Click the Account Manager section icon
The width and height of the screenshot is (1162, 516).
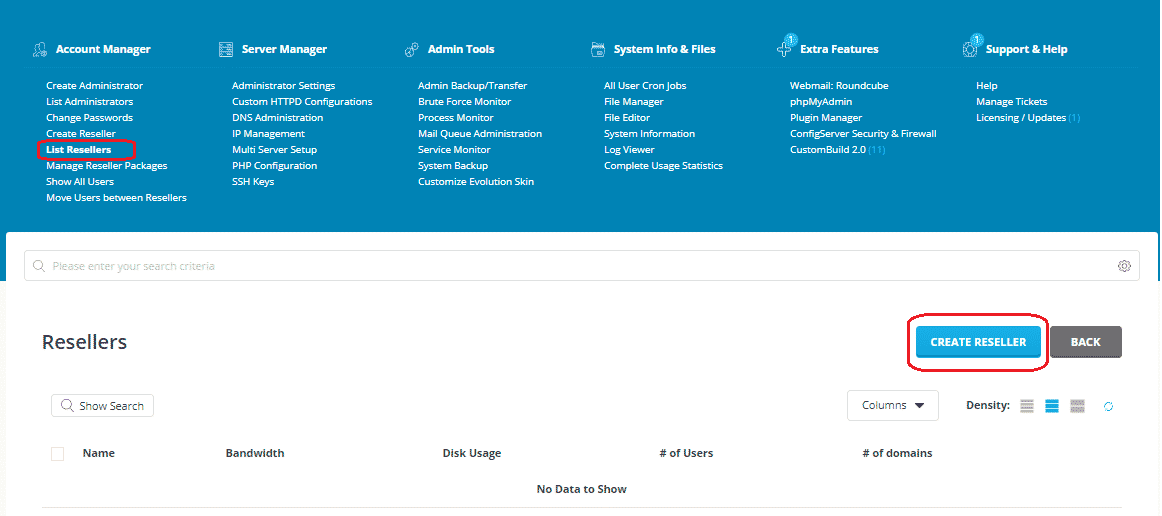(x=40, y=50)
